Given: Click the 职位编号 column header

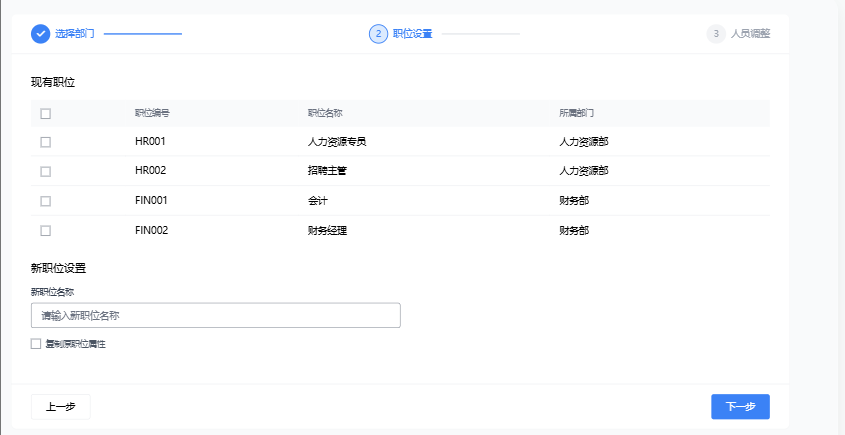Looking at the screenshot, I should (152, 113).
